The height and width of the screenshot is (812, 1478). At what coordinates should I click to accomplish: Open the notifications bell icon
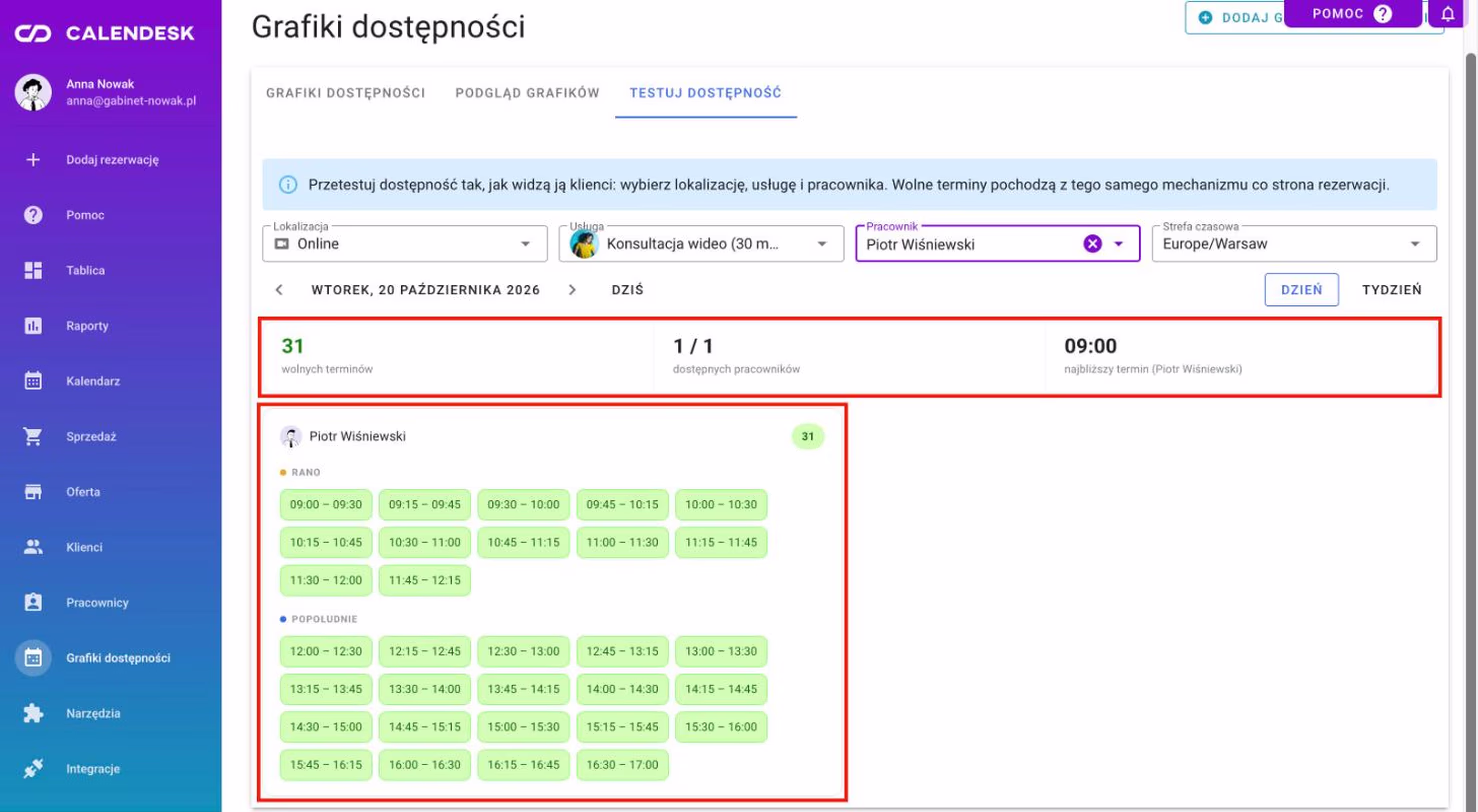tap(1447, 14)
